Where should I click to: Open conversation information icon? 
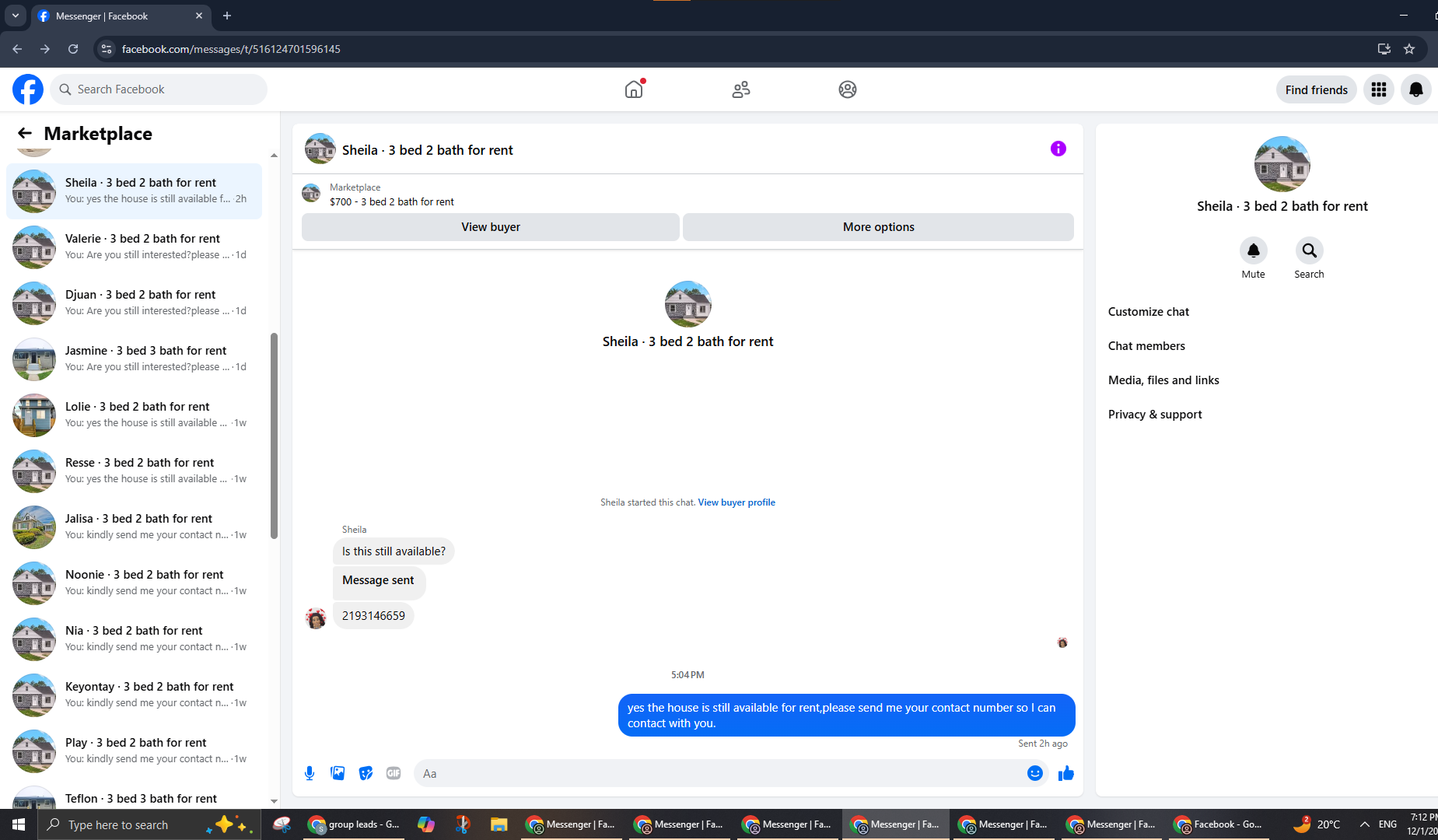pyautogui.click(x=1058, y=149)
